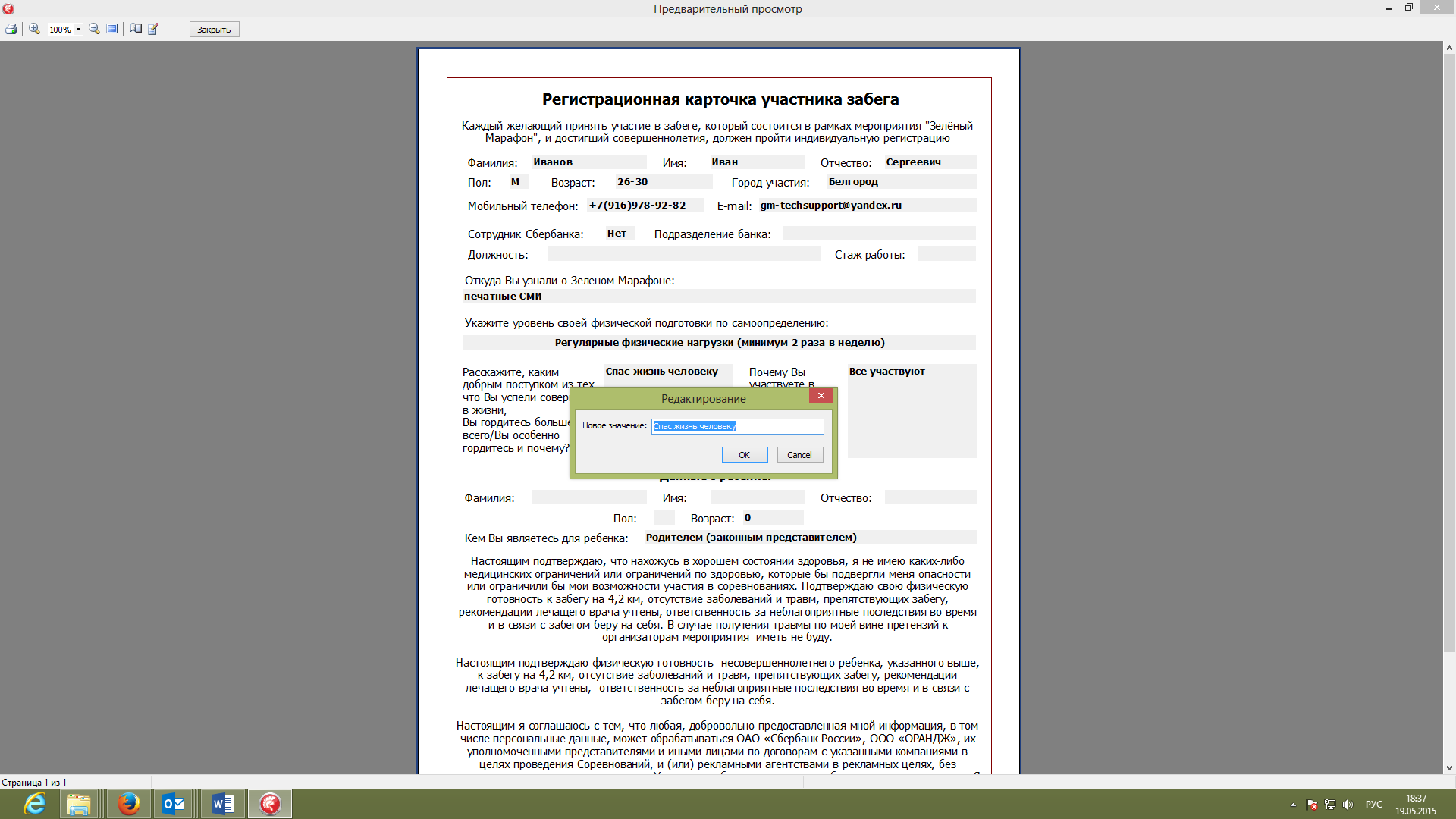Open the document outline book icon

pyautogui.click(x=136, y=29)
